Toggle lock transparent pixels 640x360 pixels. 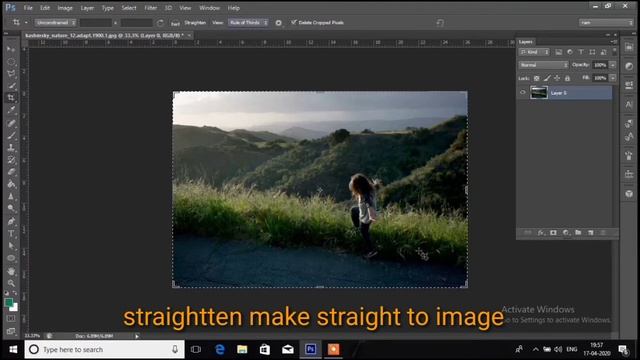(537, 78)
